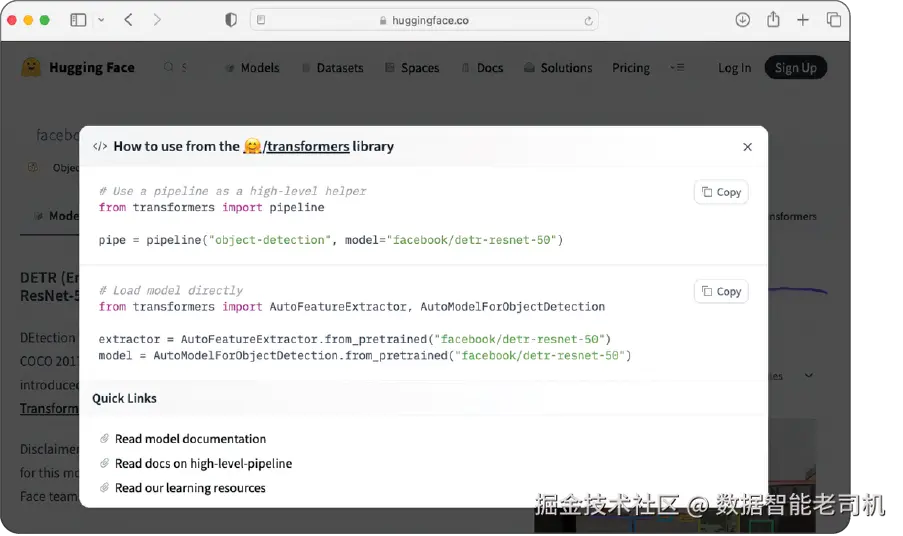Go back with the browser back arrow
This screenshot has width=903, height=536.
(128, 20)
